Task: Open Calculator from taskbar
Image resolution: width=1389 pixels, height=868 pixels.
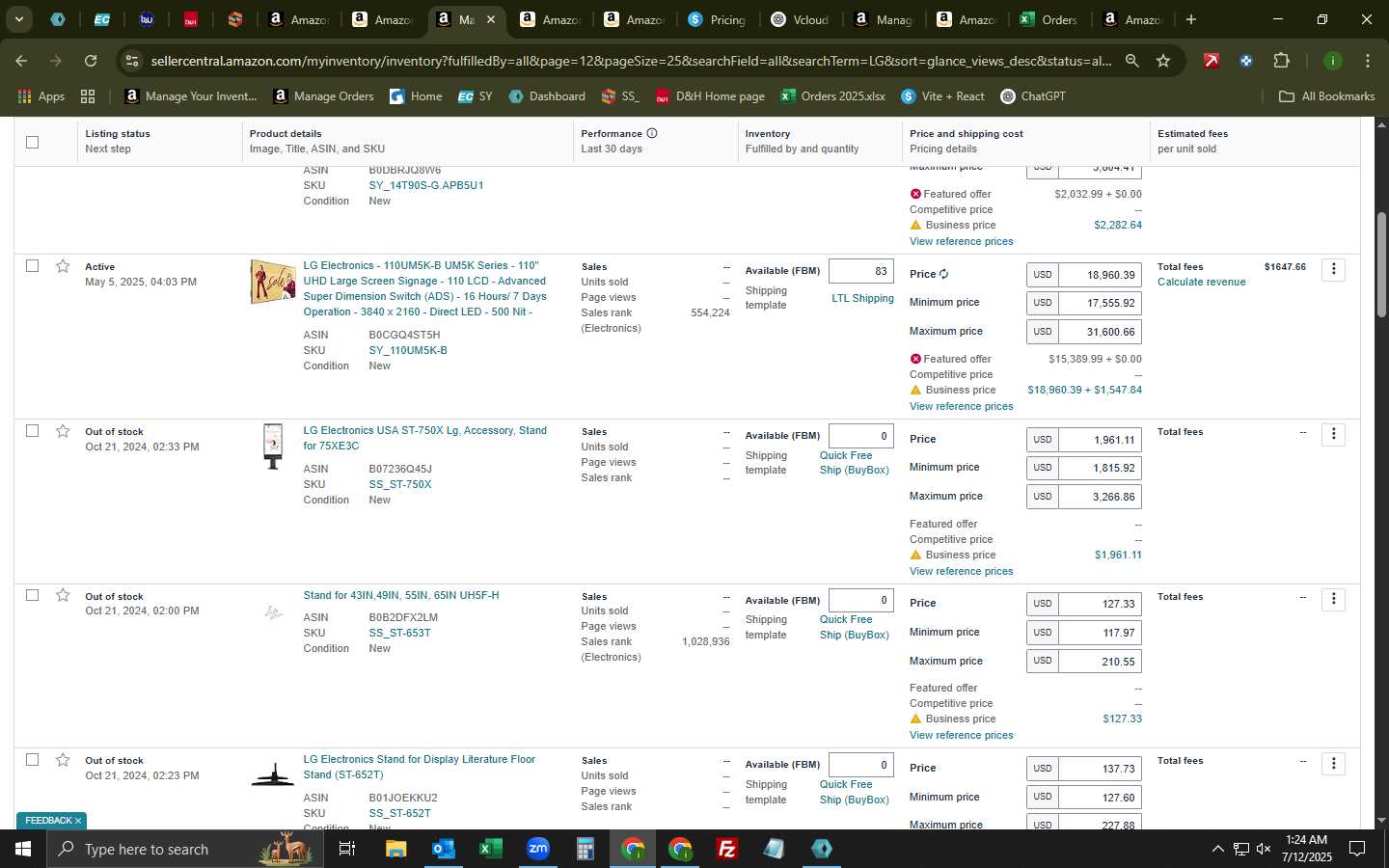Action: tap(585, 849)
